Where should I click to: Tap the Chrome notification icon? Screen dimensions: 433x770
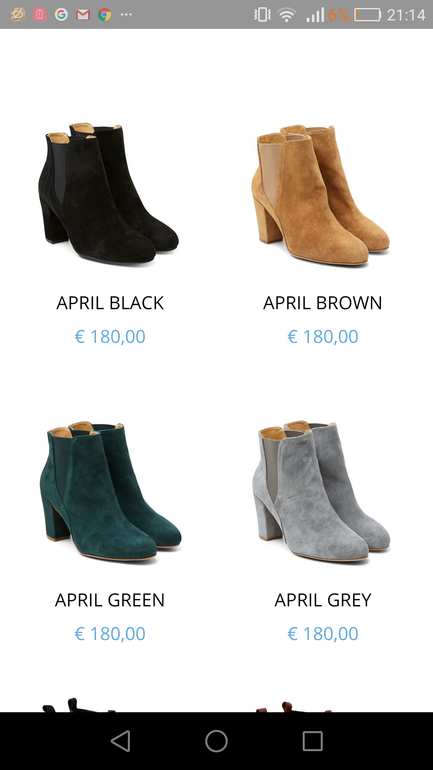tap(104, 15)
